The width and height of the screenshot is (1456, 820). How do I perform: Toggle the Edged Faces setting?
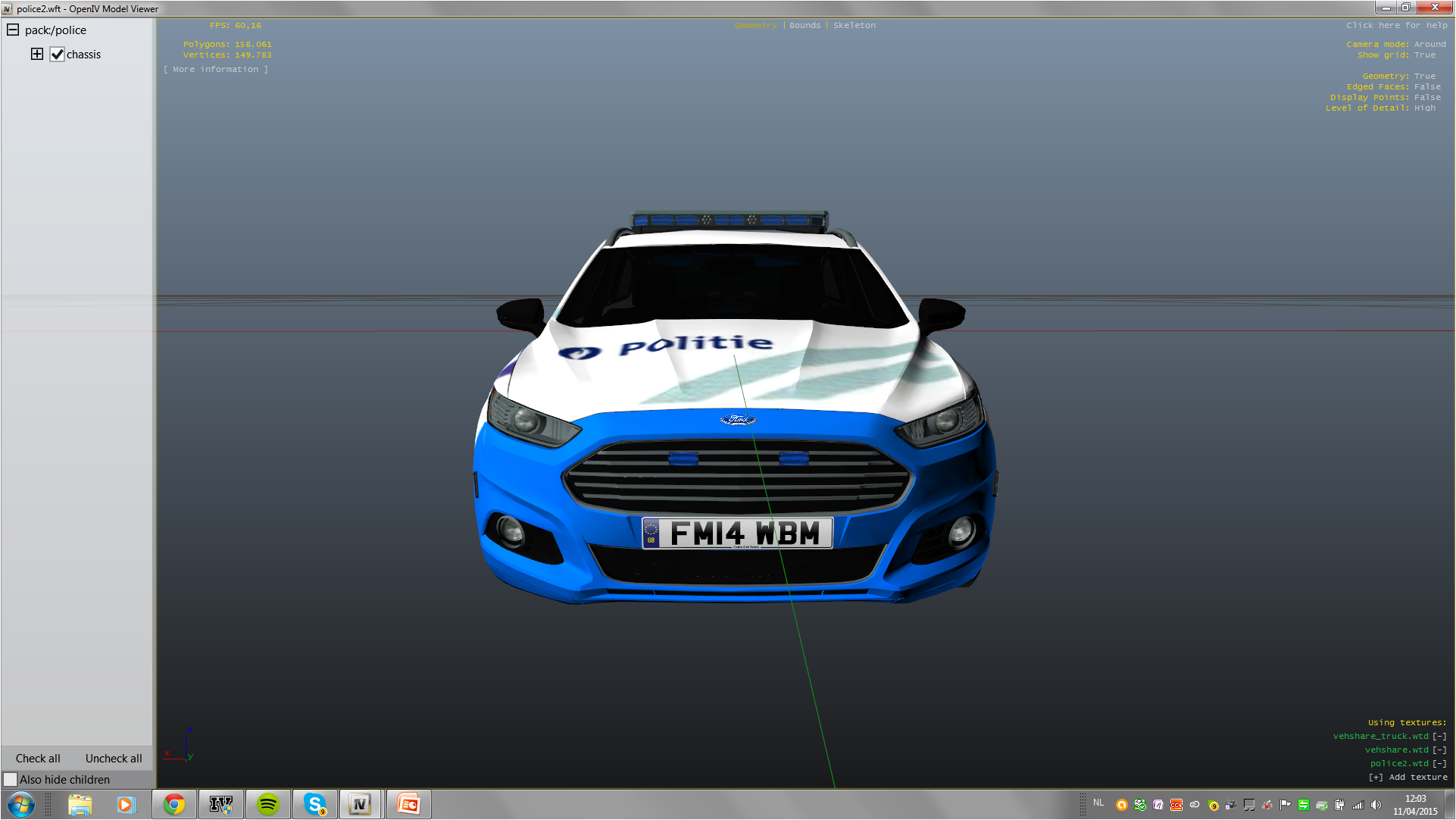(1394, 87)
